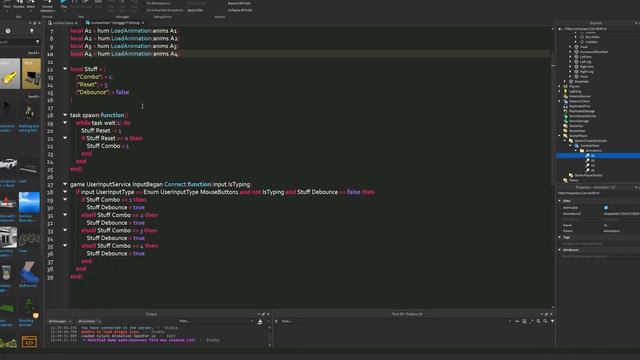Click the A3 animation icon
This screenshot has width=640, height=360.
(588, 165)
